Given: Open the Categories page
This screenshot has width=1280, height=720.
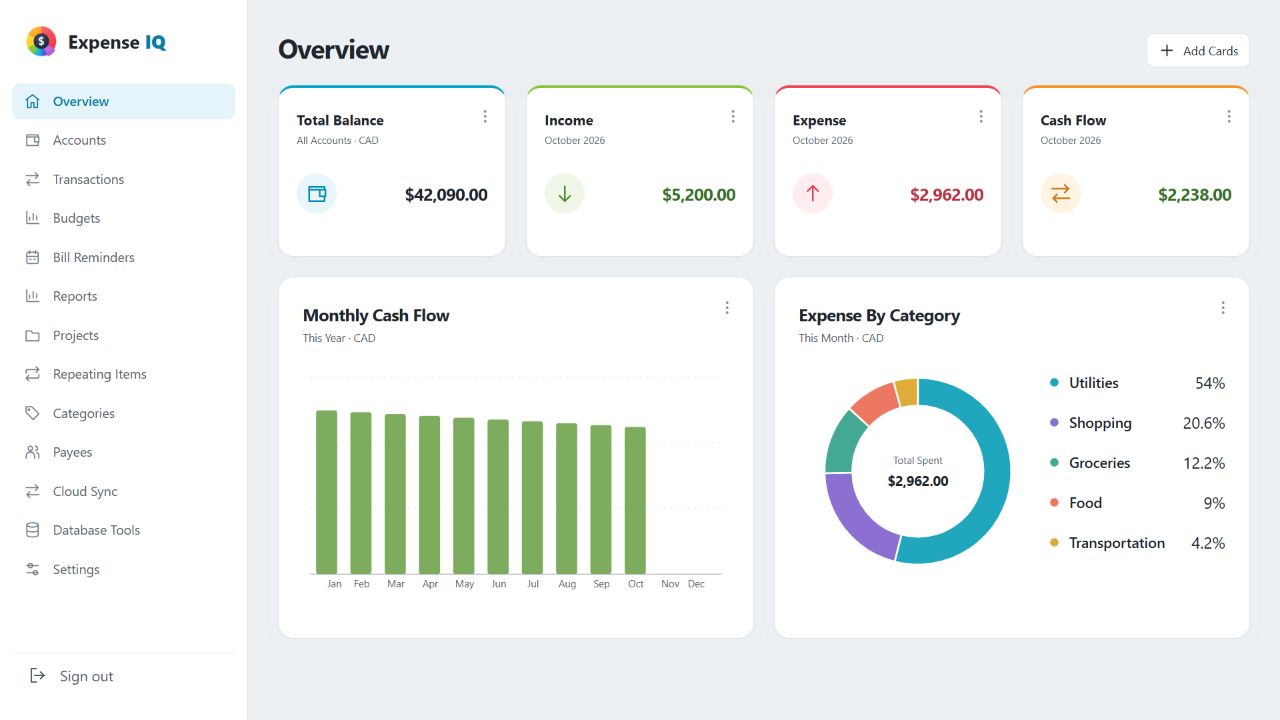Looking at the screenshot, I should 124,413.
